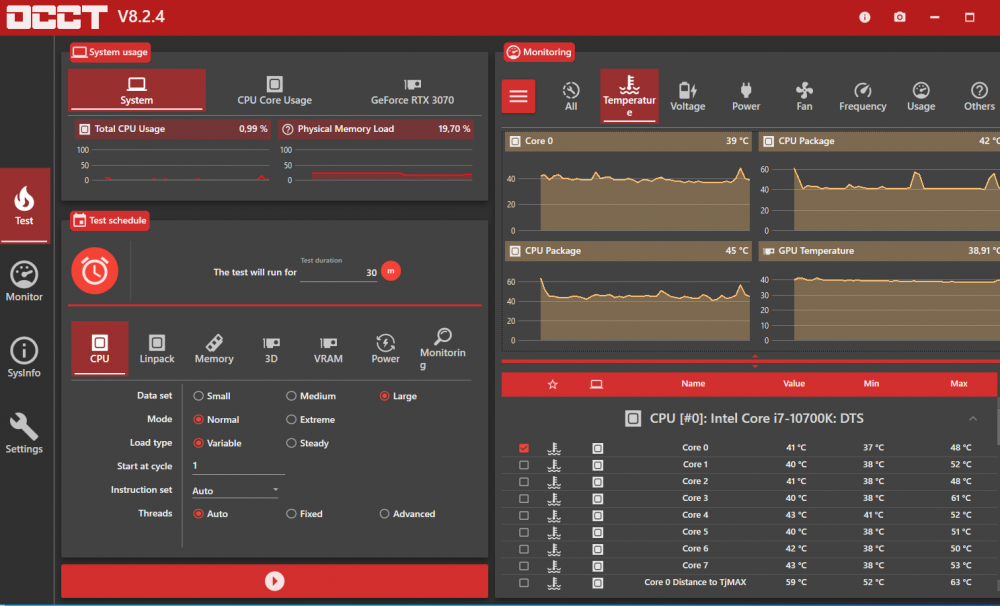This screenshot has width=1000, height=606.
Task: Click the chip icon in Core 3 row
Action: pos(598,499)
